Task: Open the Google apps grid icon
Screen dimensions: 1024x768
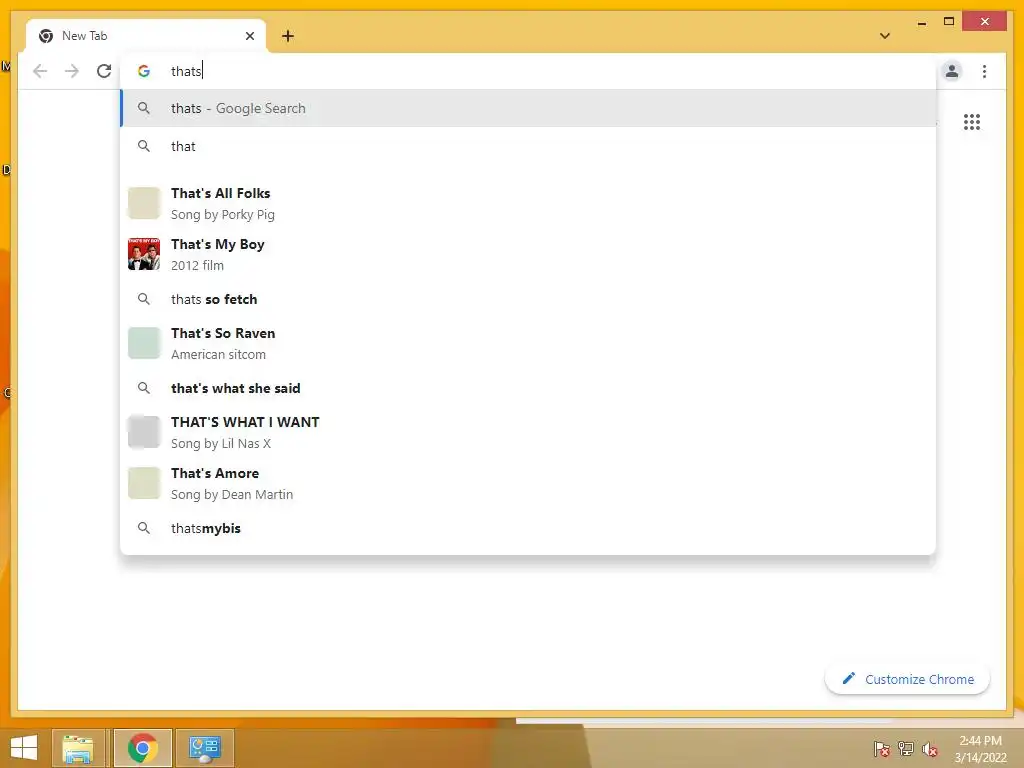Action: [x=972, y=122]
